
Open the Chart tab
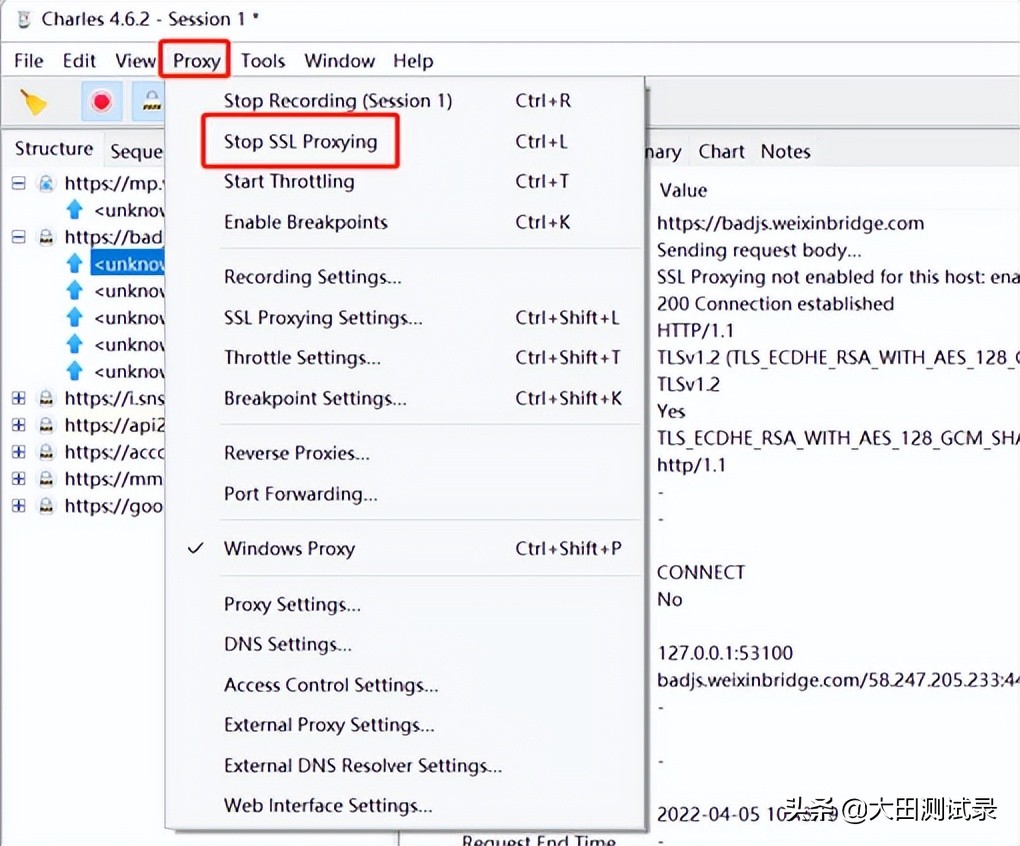click(721, 152)
